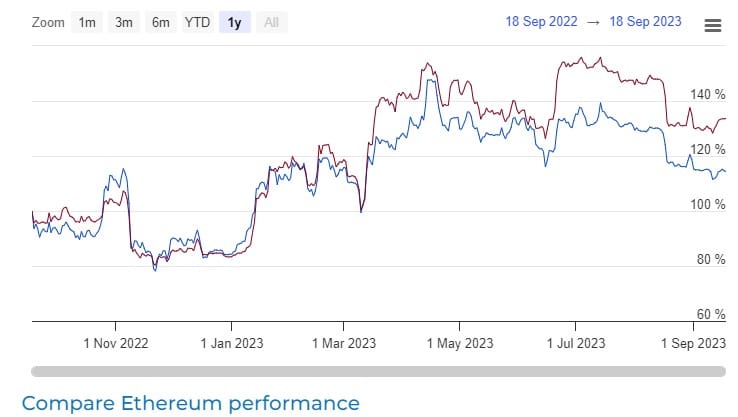Viewport: 738px width, 417px height.
Task: Click the horizontal chart scrollbar
Action: tap(378, 371)
